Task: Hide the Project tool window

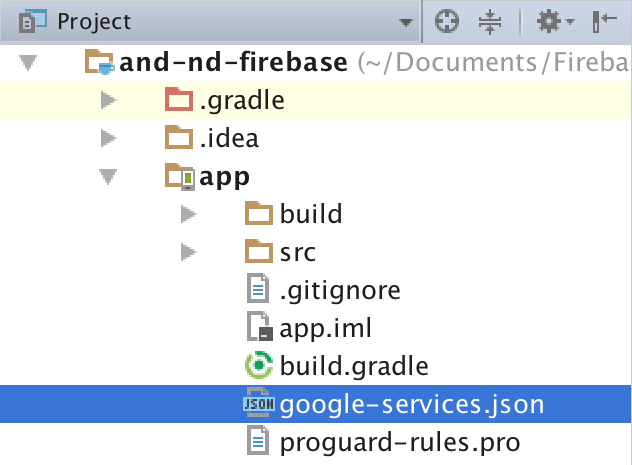Action: [604, 21]
